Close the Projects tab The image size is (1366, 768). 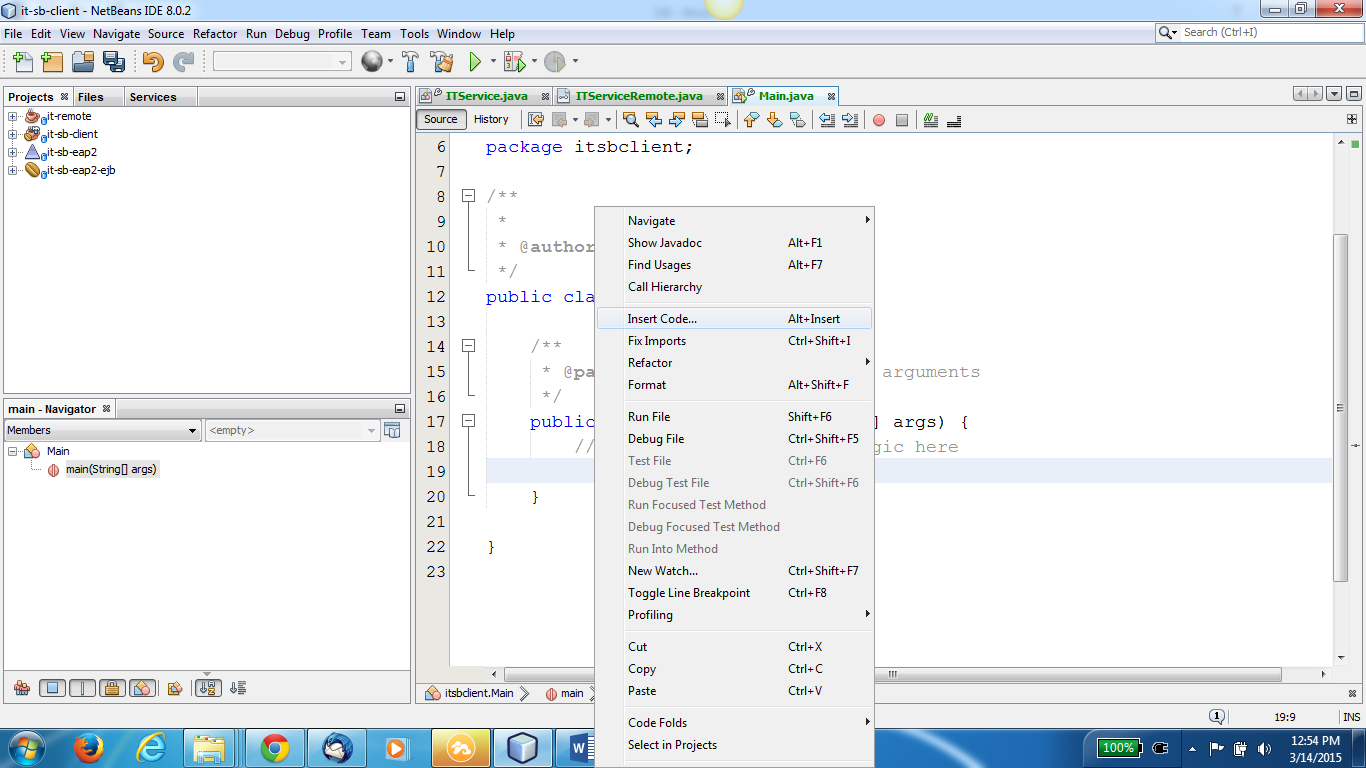(65, 97)
